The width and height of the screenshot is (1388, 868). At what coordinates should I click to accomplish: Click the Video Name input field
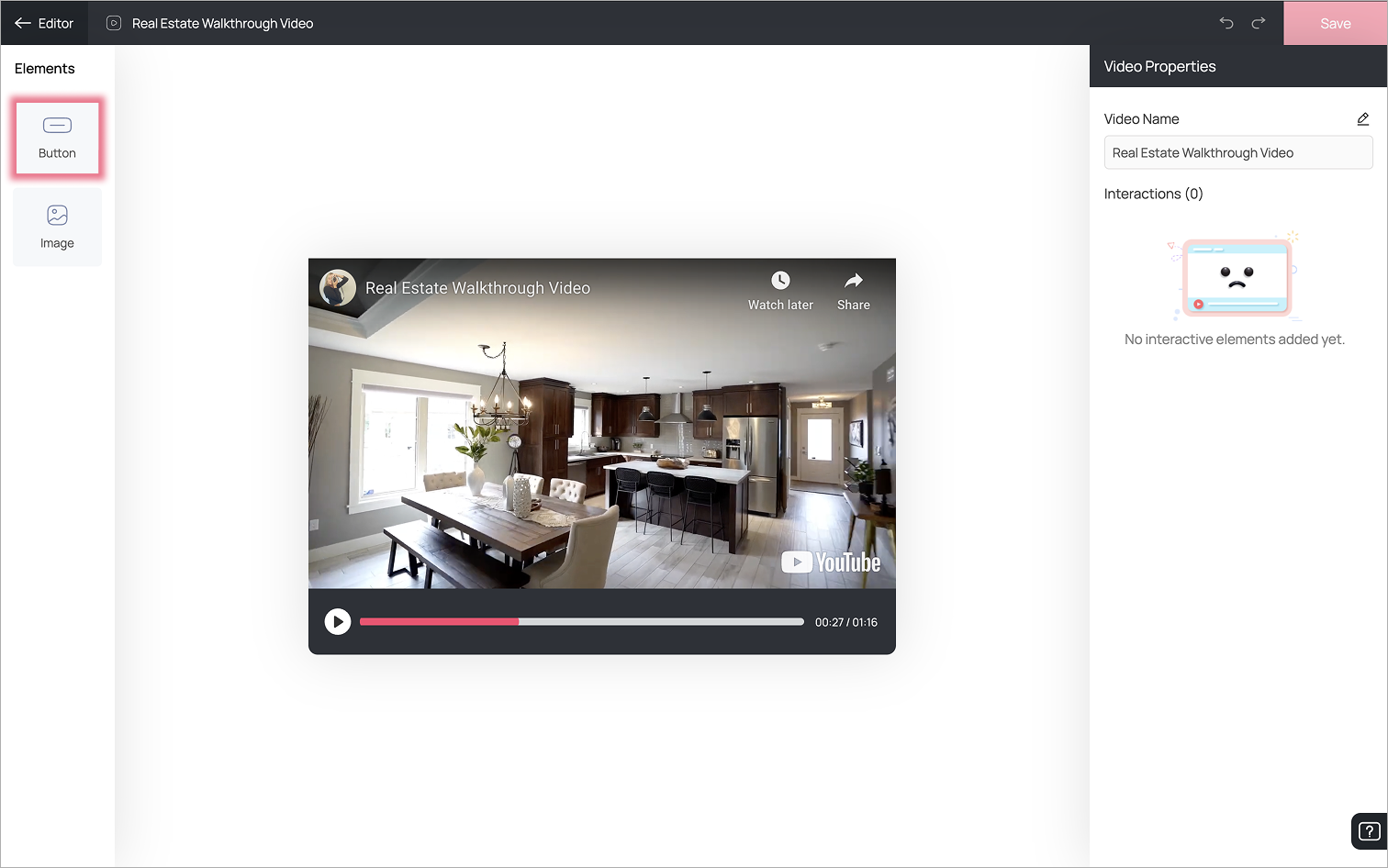tap(1238, 152)
